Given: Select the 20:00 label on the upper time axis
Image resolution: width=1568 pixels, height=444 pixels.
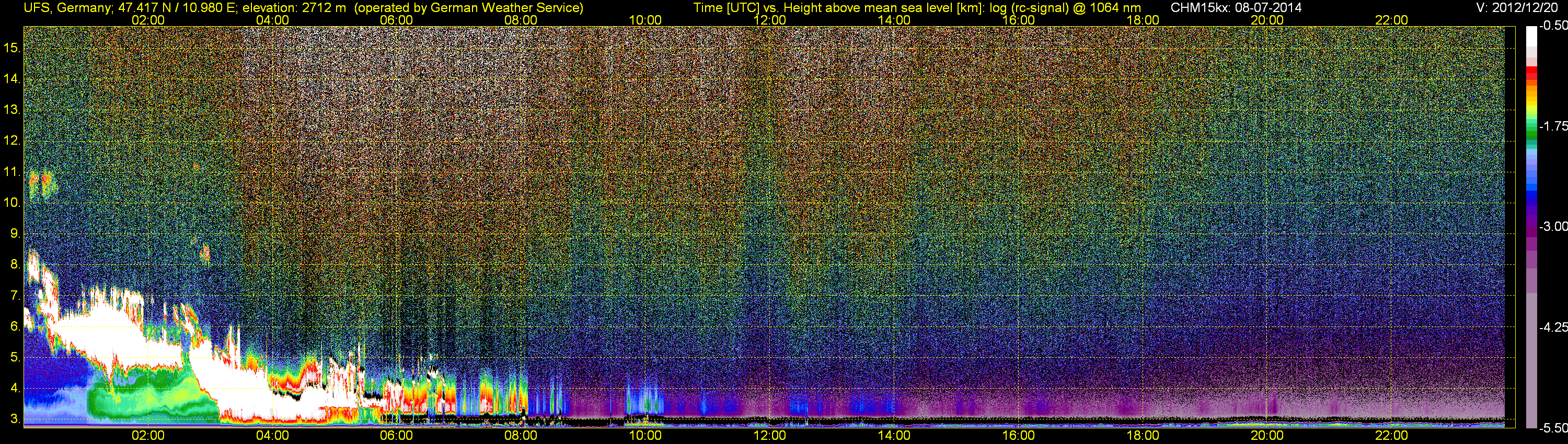Looking at the screenshot, I should (1267, 20).
